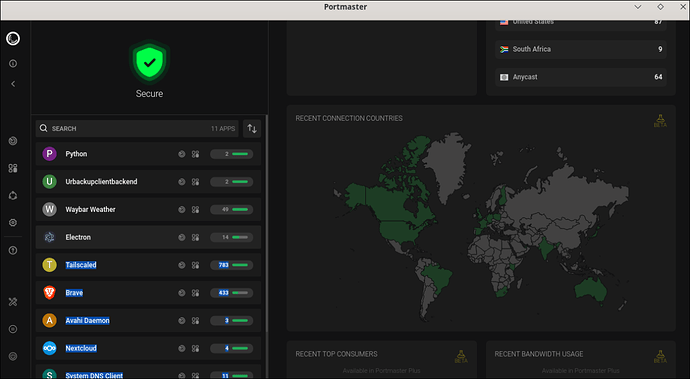Click the RECENT CONNECTION COUNTRIES heading

pos(349,118)
